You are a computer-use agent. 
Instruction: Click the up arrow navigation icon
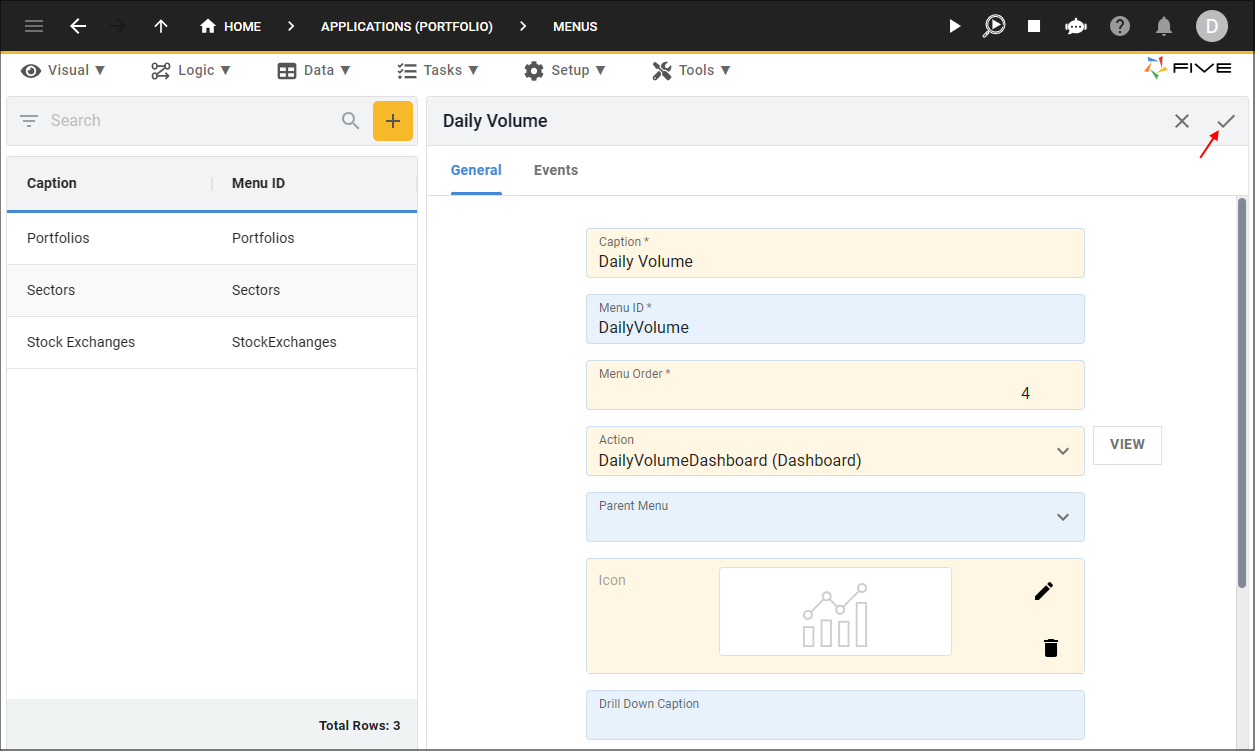[161, 26]
